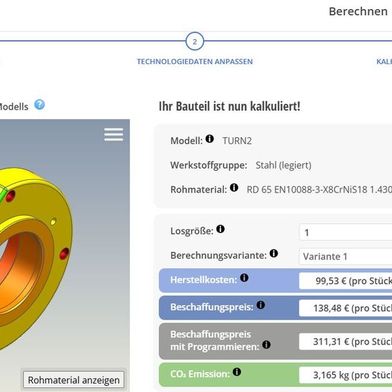The width and height of the screenshot is (392, 392).
Task: Select the Herstellkosten value 99,53 €
Action: (346, 281)
